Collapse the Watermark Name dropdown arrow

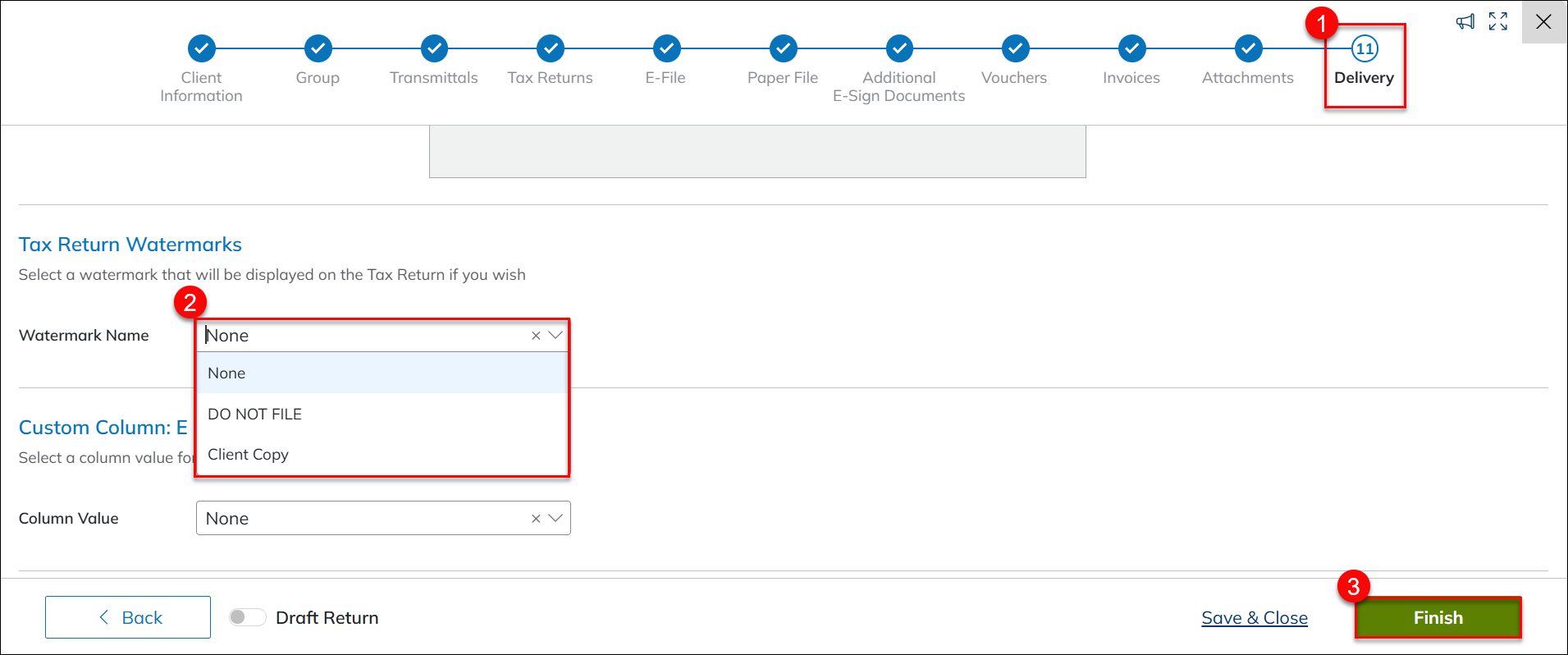[555, 336]
